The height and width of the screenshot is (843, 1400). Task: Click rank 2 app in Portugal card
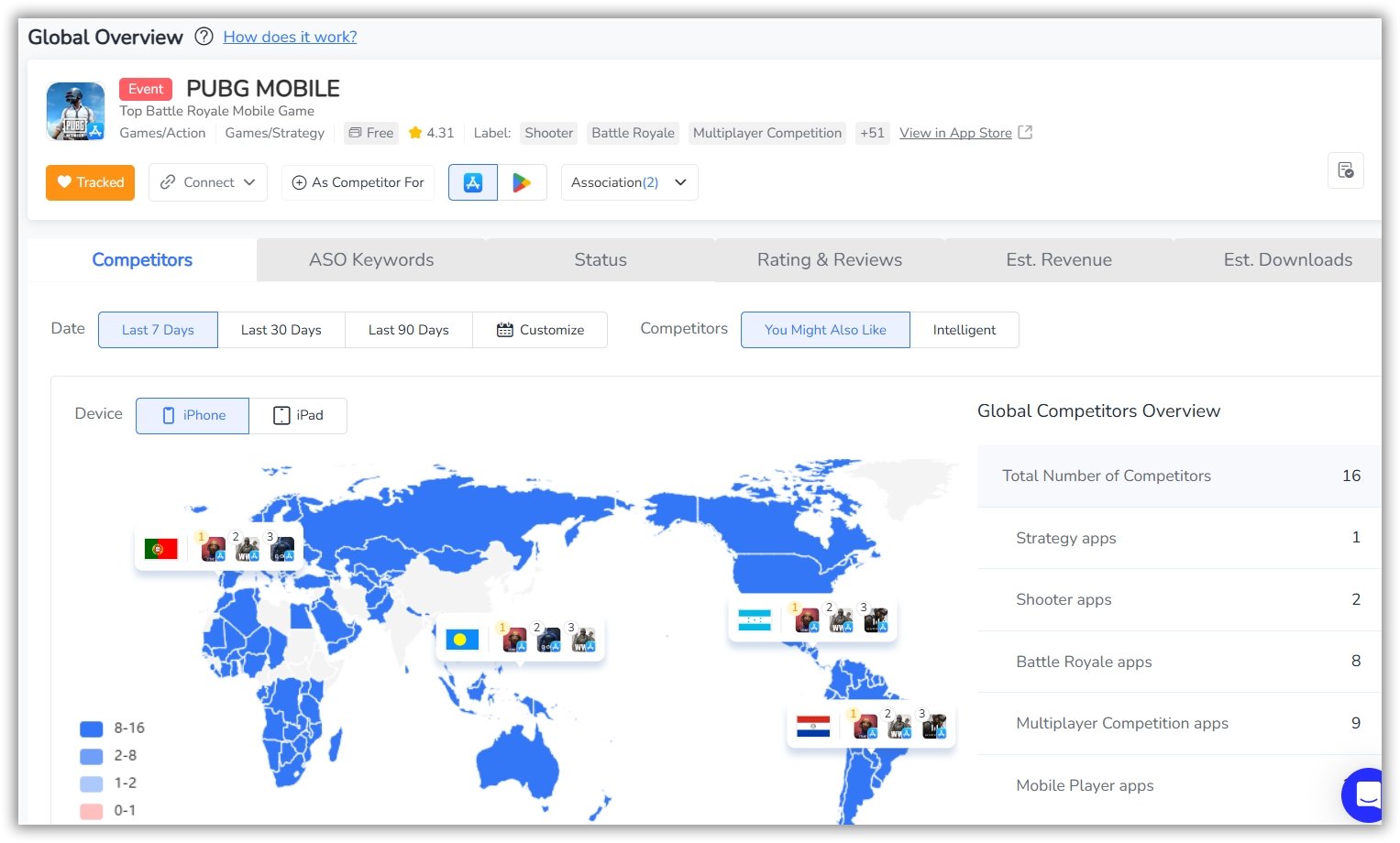(248, 549)
